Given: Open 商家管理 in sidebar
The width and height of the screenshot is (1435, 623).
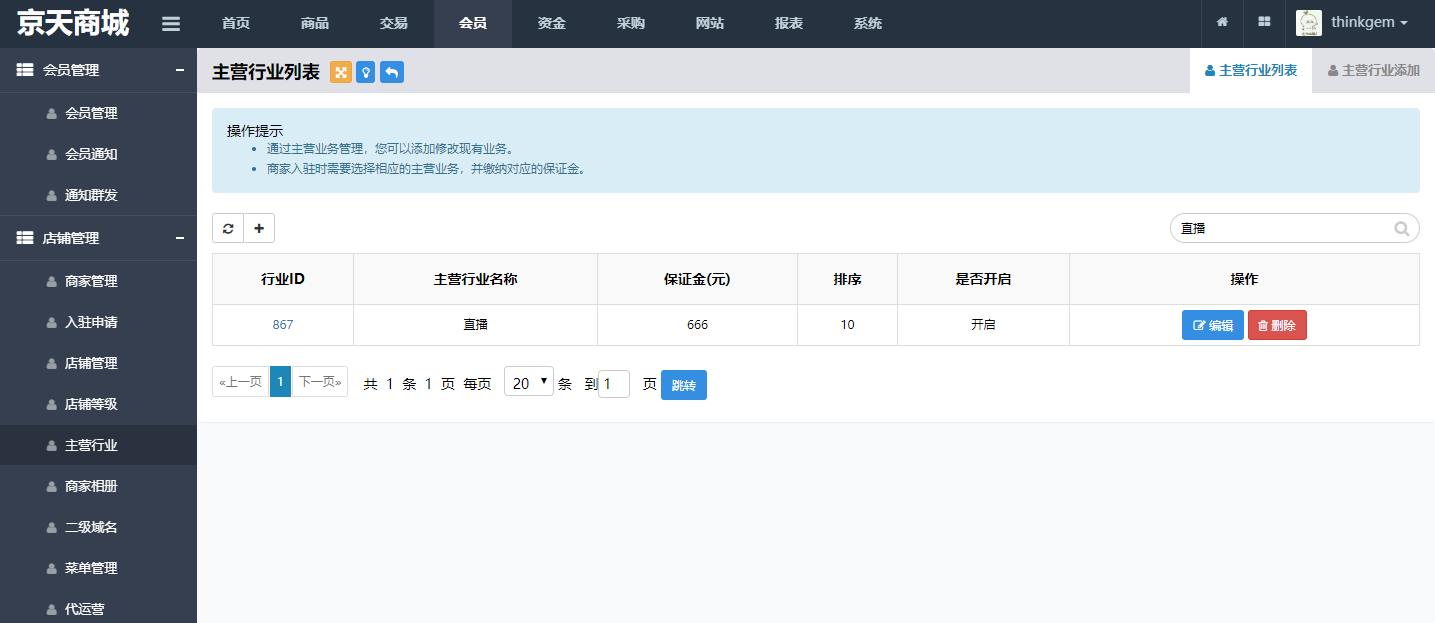Looking at the screenshot, I should point(98,281).
